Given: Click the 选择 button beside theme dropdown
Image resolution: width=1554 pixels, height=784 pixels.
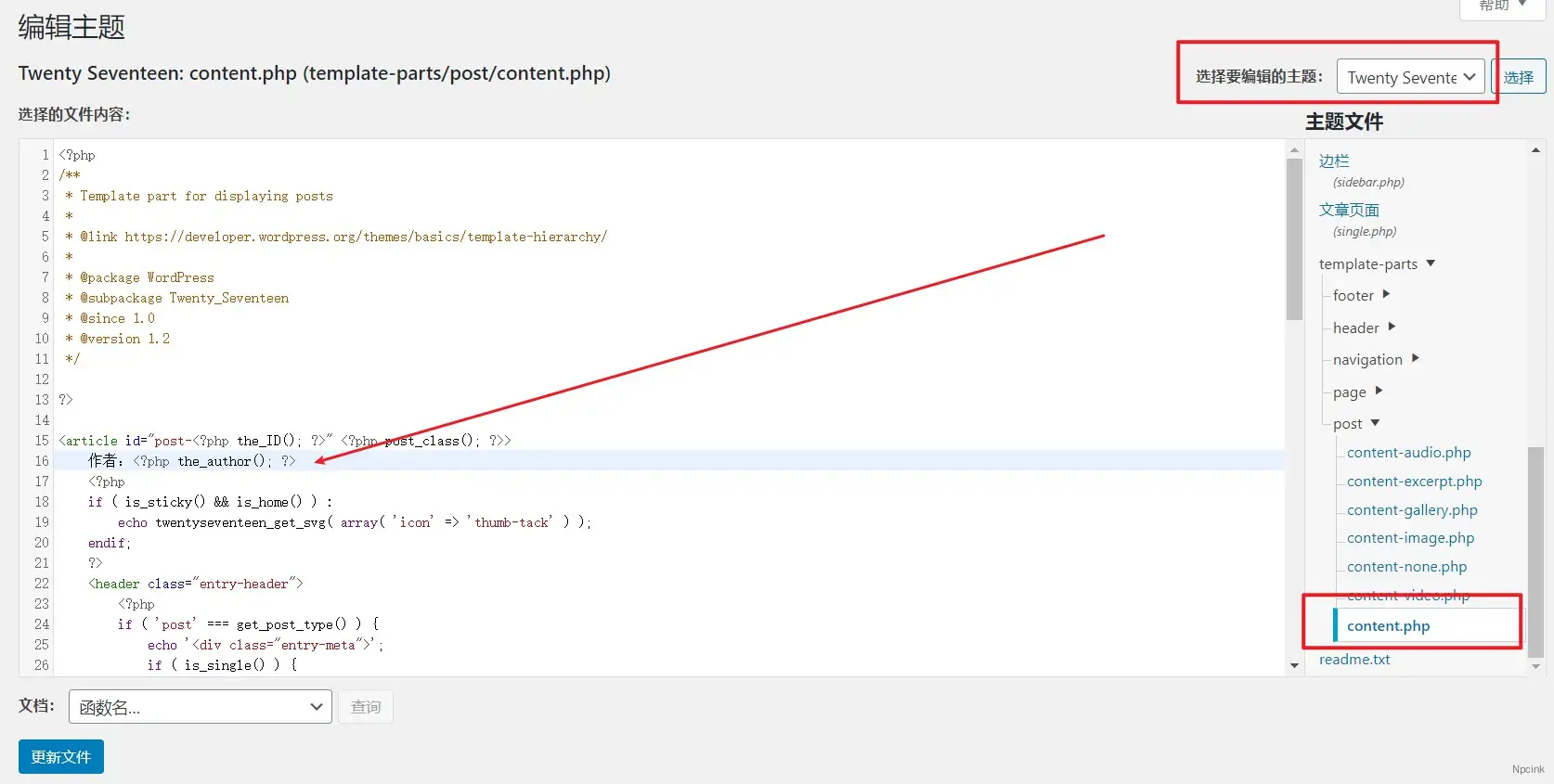Looking at the screenshot, I should coord(1519,77).
